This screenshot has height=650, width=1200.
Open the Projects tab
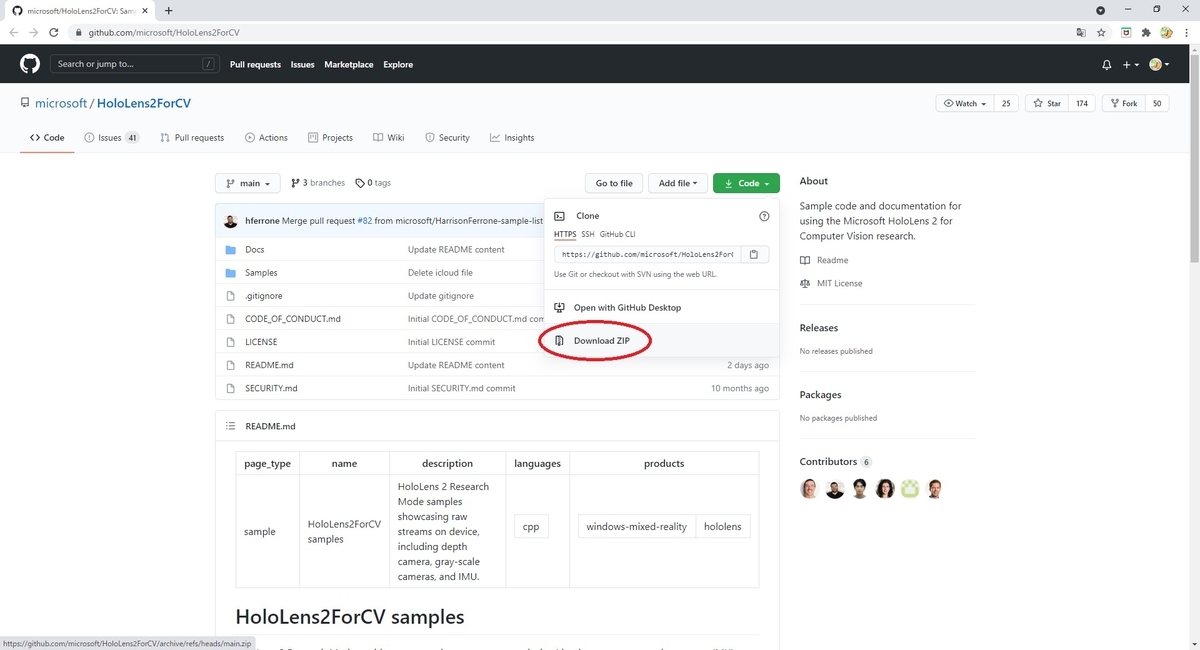point(330,138)
